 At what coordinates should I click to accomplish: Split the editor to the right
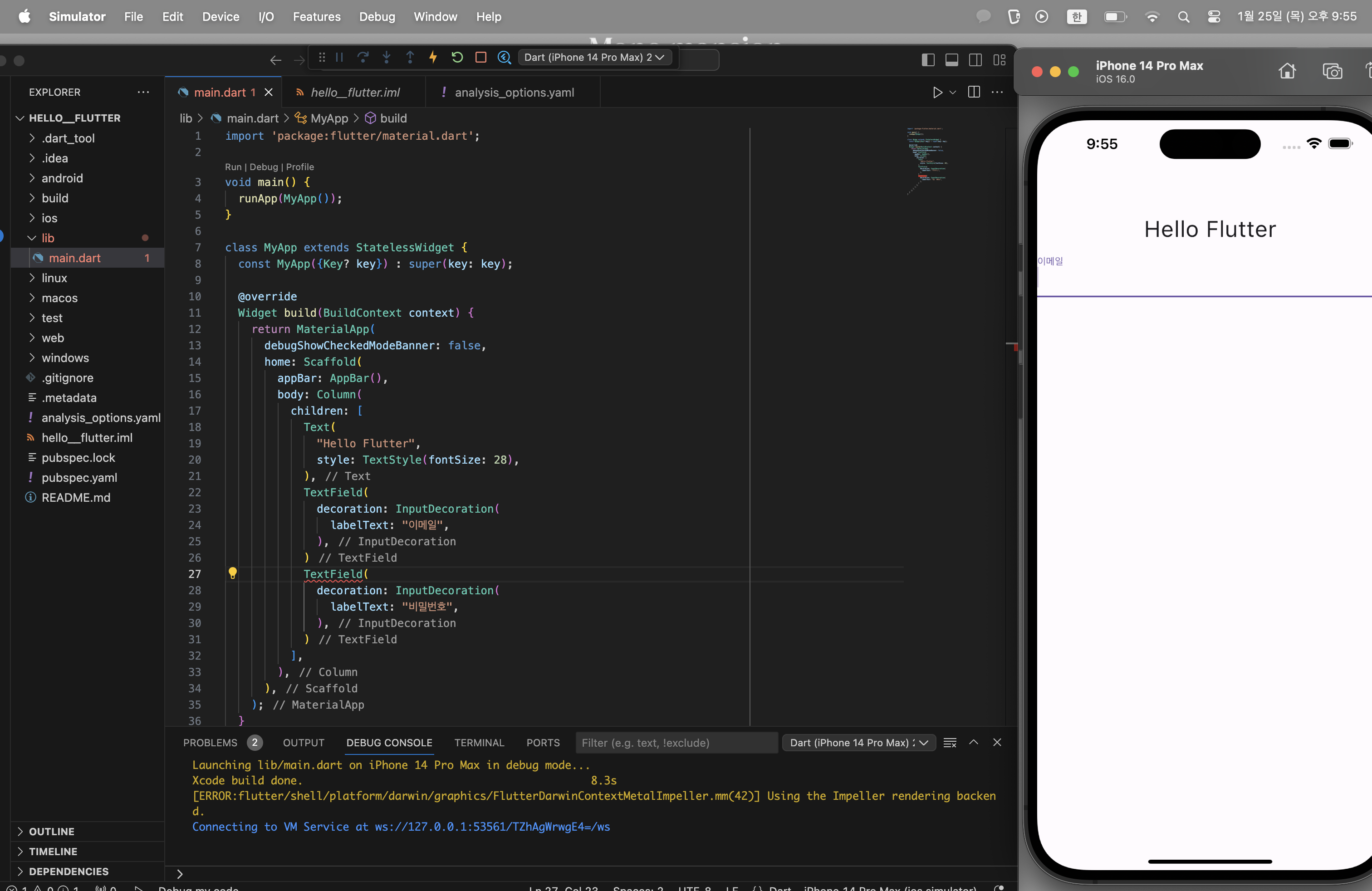974,92
